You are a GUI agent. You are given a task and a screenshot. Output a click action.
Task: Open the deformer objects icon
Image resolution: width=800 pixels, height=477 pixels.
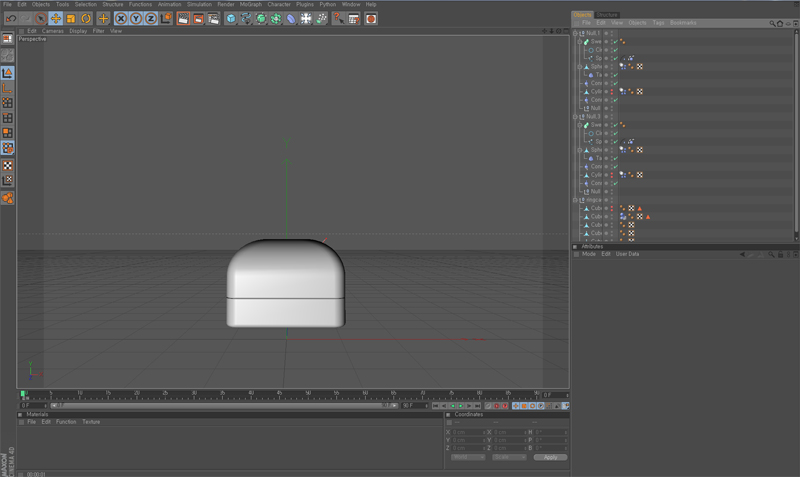(291, 19)
